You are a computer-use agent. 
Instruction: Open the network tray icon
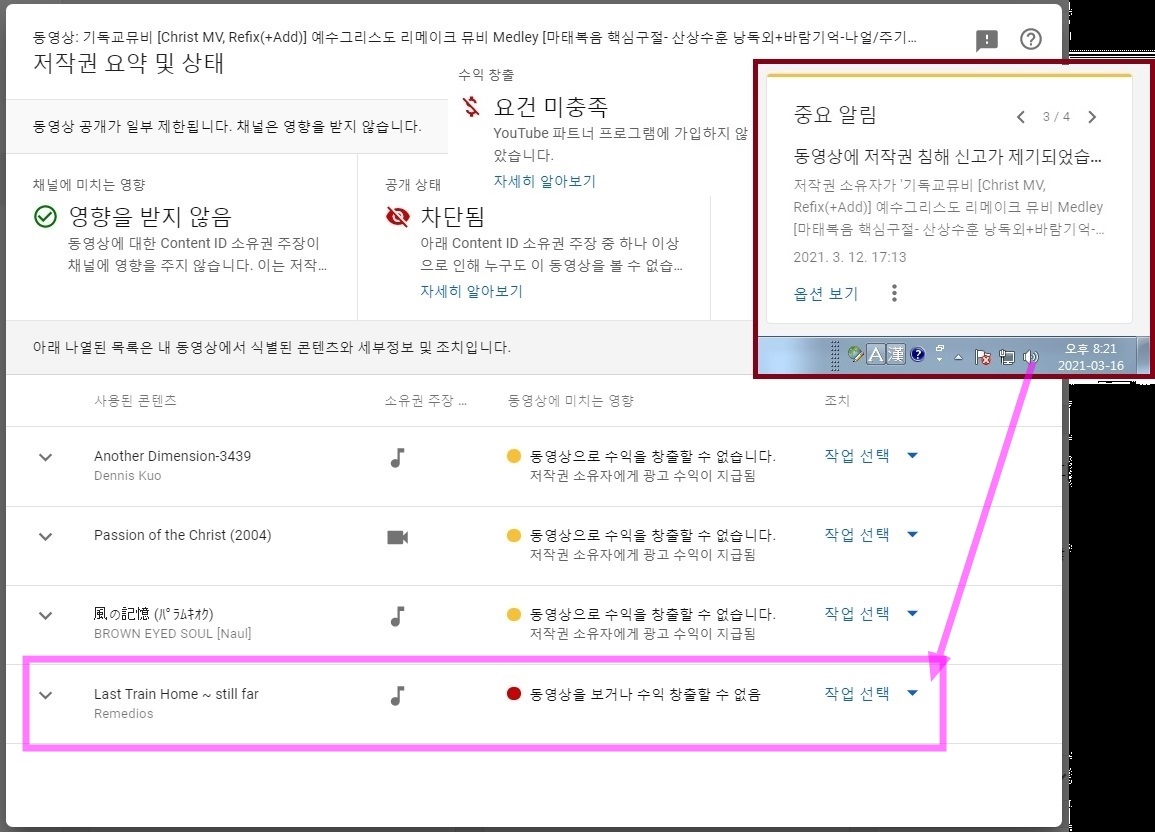tap(1006, 357)
